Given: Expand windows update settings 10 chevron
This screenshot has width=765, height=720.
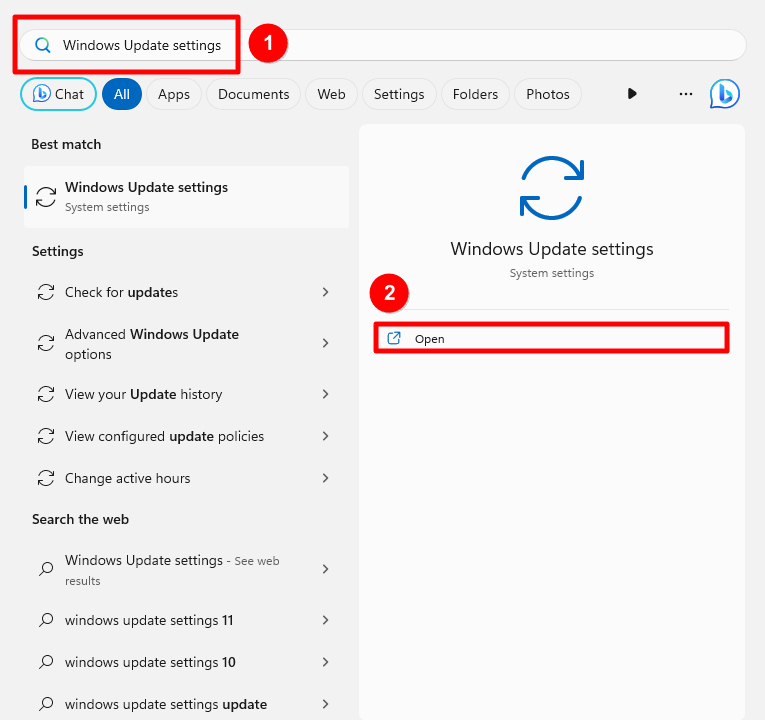Looking at the screenshot, I should [x=325, y=662].
